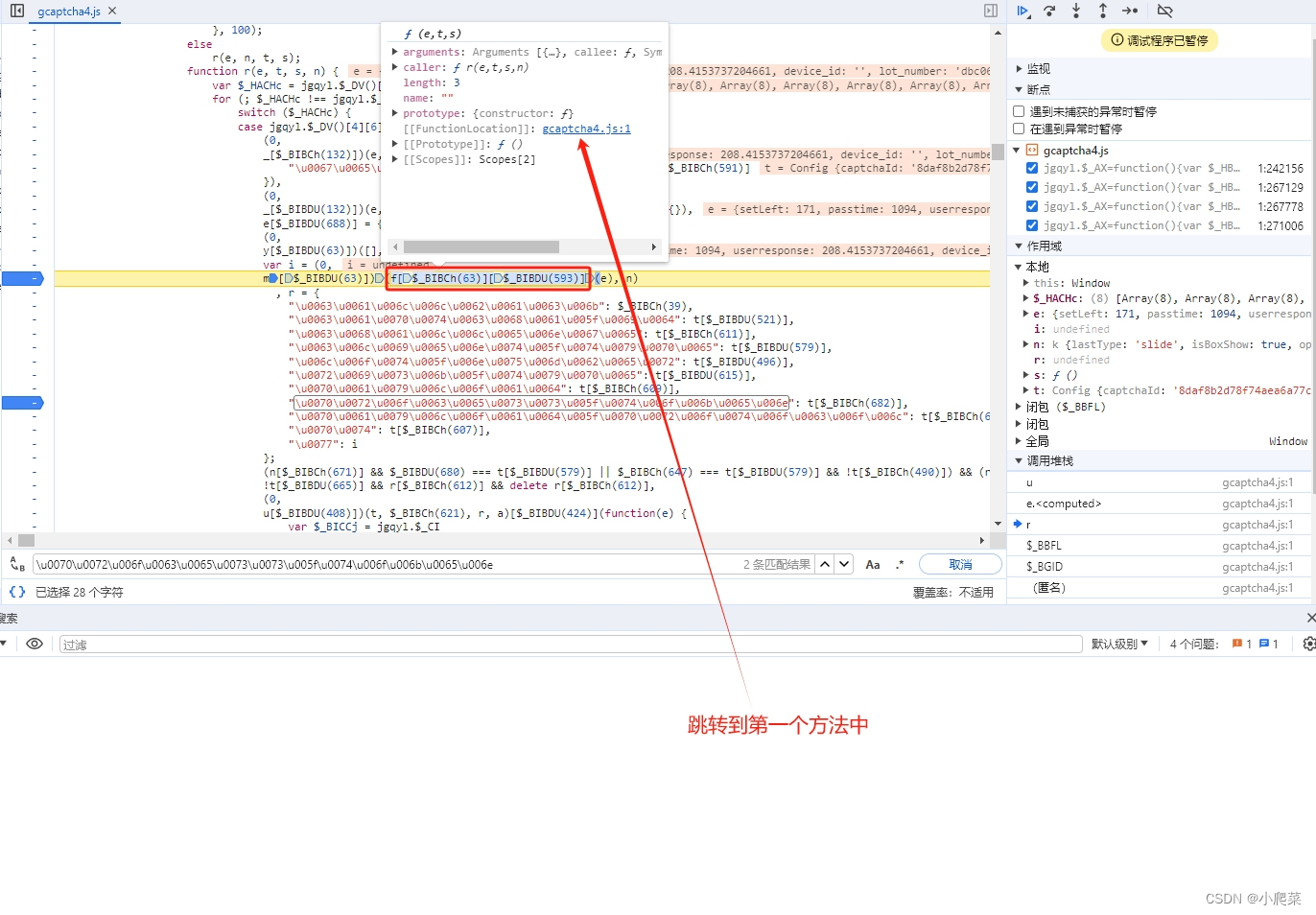Toggle the file navigator sidebar icon
This screenshot has width=1316, height=915.
[16, 11]
